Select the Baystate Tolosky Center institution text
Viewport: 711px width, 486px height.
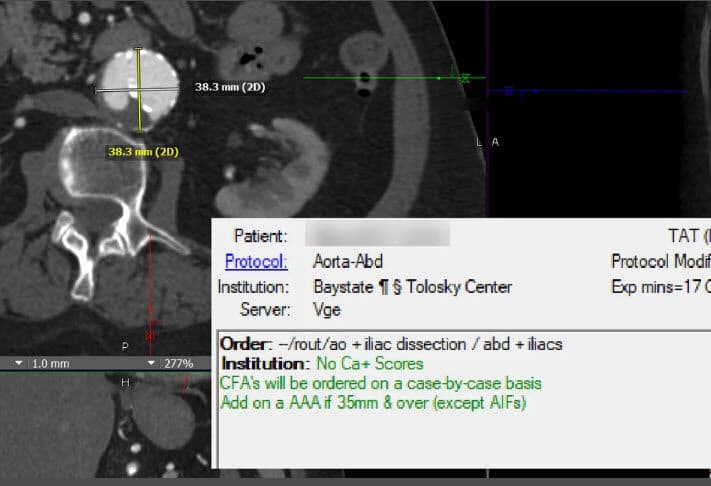click(x=413, y=287)
